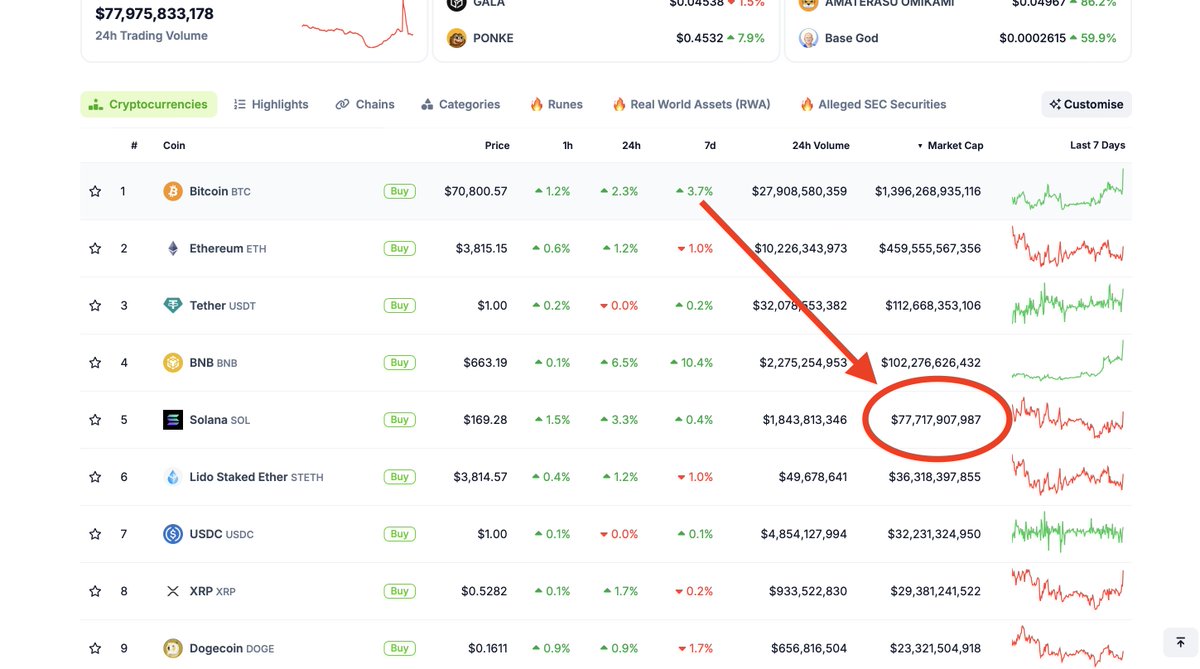Click the Customise sliders icon
This screenshot has height=669, width=1200.
tap(1054, 103)
